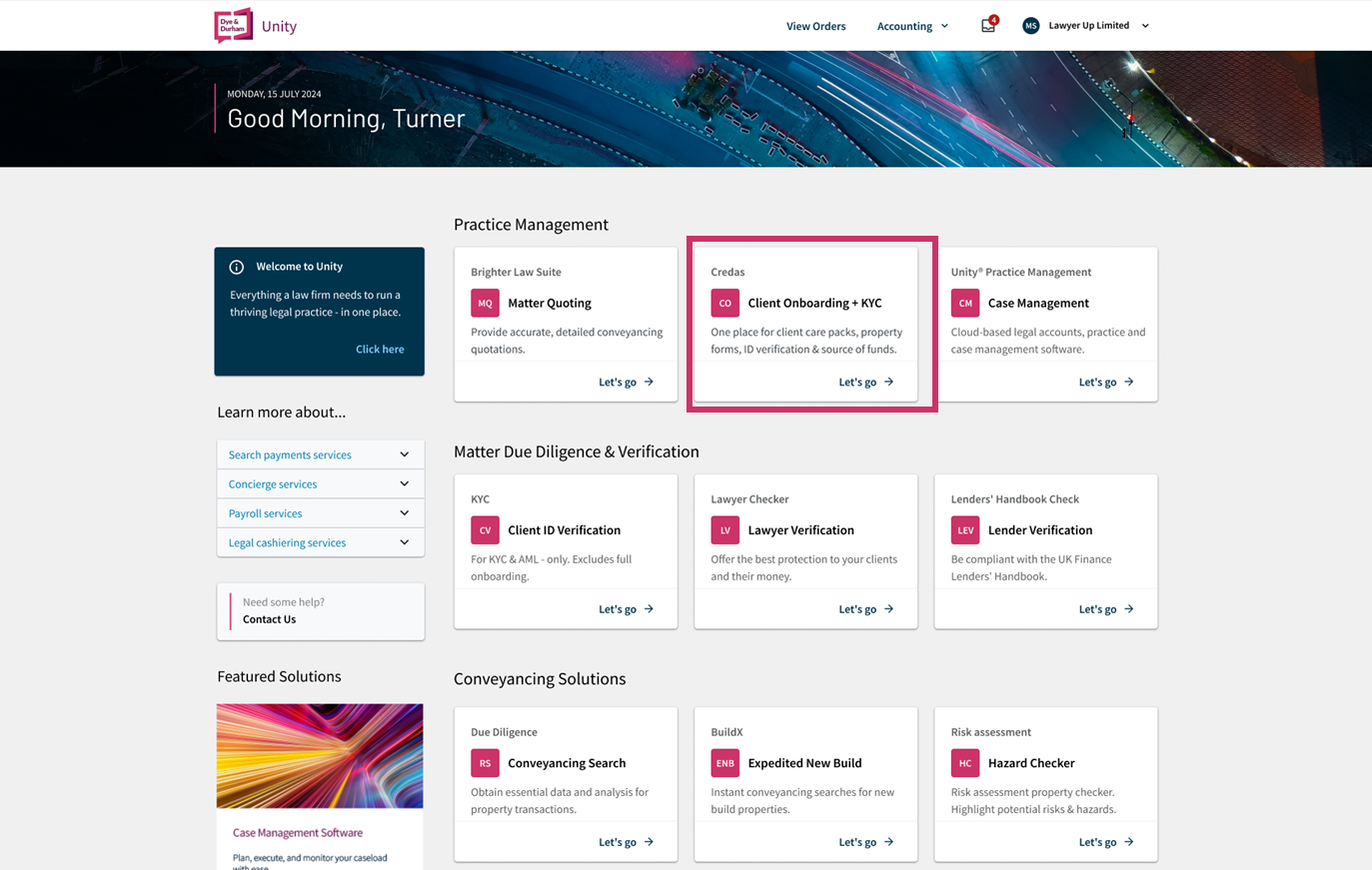Open the Case Management Software featured link
The image size is (1372, 870).
pos(298,832)
